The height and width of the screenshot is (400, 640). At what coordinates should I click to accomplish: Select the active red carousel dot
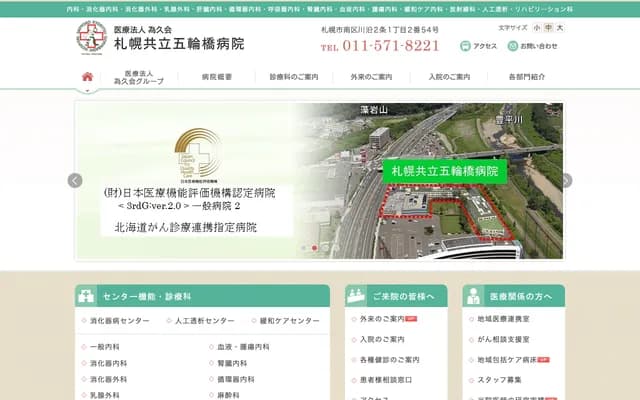coord(314,247)
